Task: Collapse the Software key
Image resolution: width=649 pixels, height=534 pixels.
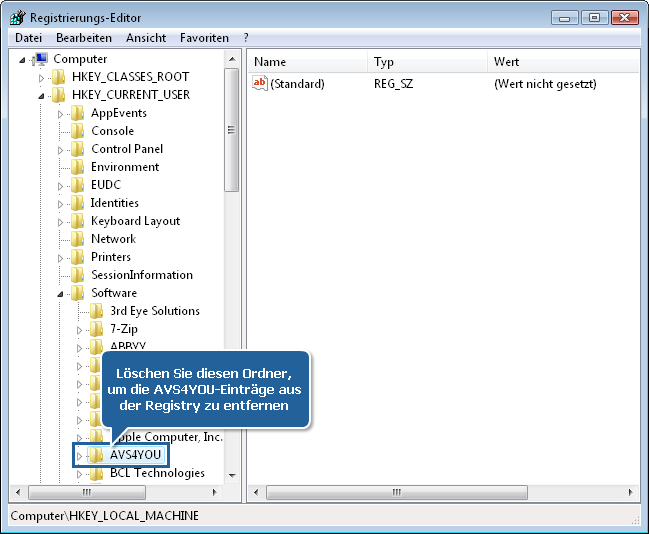Action: (x=60, y=294)
